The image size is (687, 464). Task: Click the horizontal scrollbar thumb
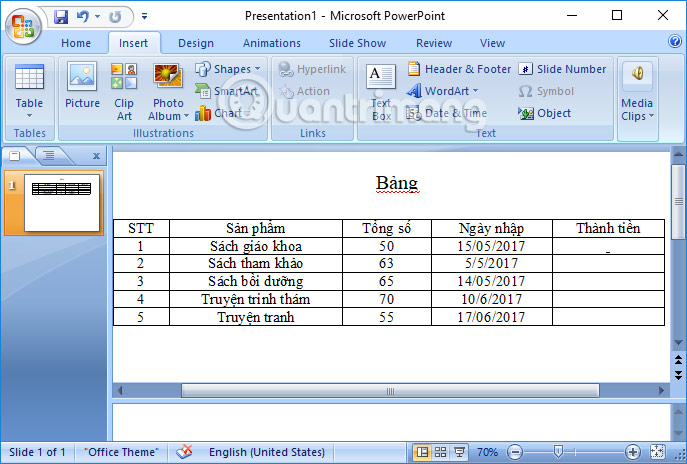pos(390,390)
